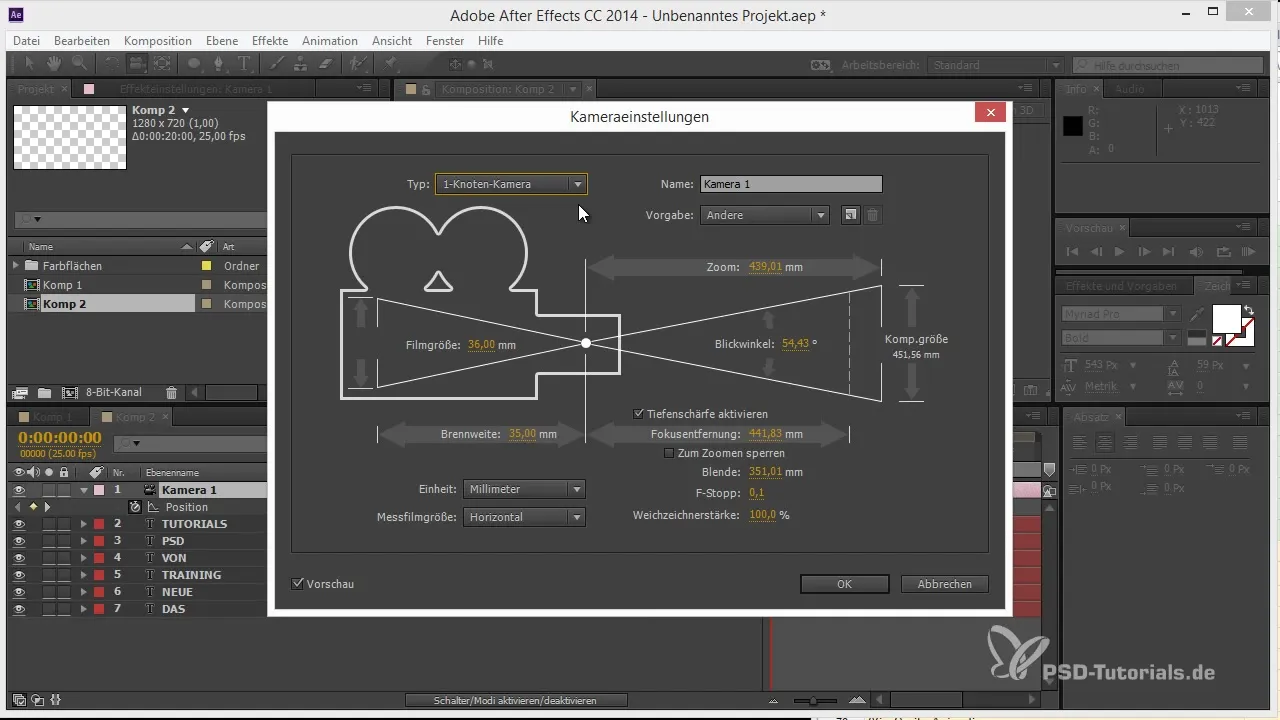Hide the VON layer eye icon
The height and width of the screenshot is (720, 1280).
19,558
